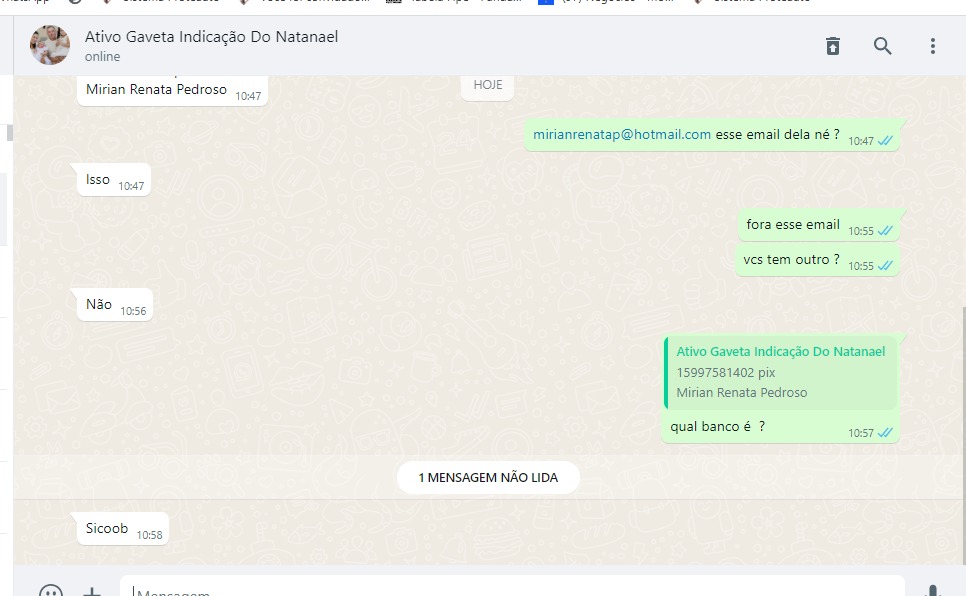Click the 'HOJE' date chip

click(x=488, y=85)
